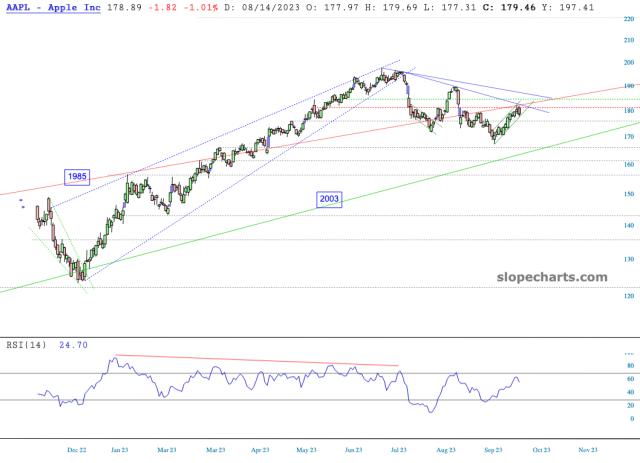The height and width of the screenshot is (463, 640).
Task: Click the Dec 22 date label
Action: (77, 450)
